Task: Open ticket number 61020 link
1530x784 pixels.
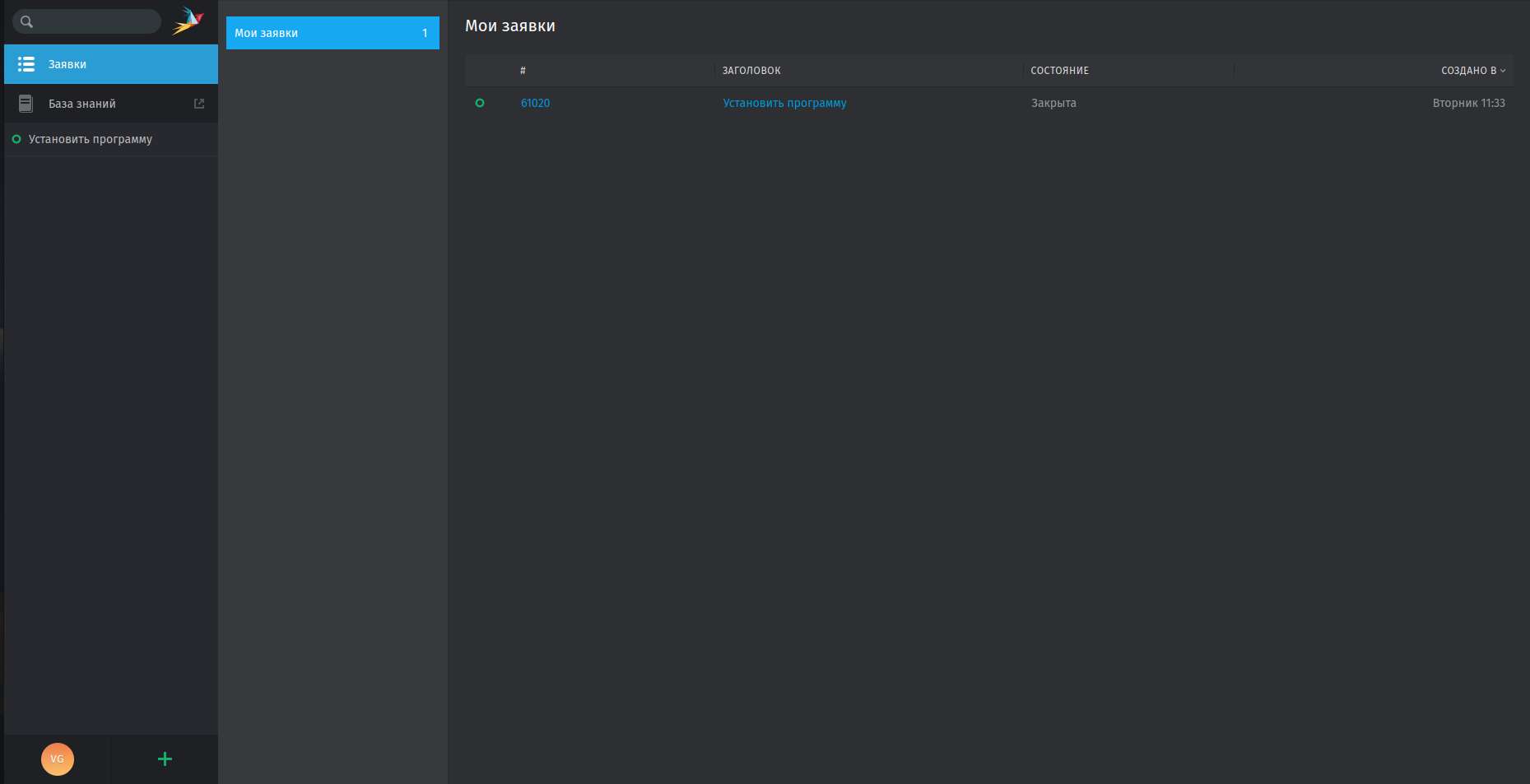Action: pyautogui.click(x=535, y=103)
